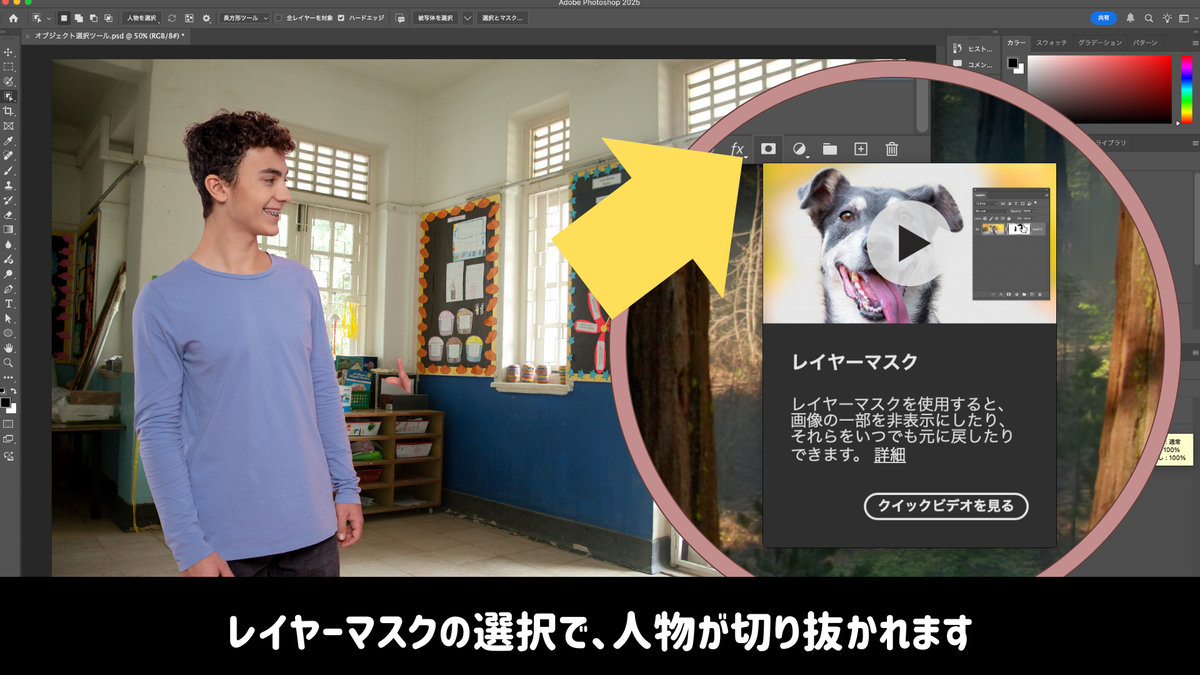Select the Eyedropper tool
The height and width of the screenshot is (675, 1200).
tap(9, 141)
